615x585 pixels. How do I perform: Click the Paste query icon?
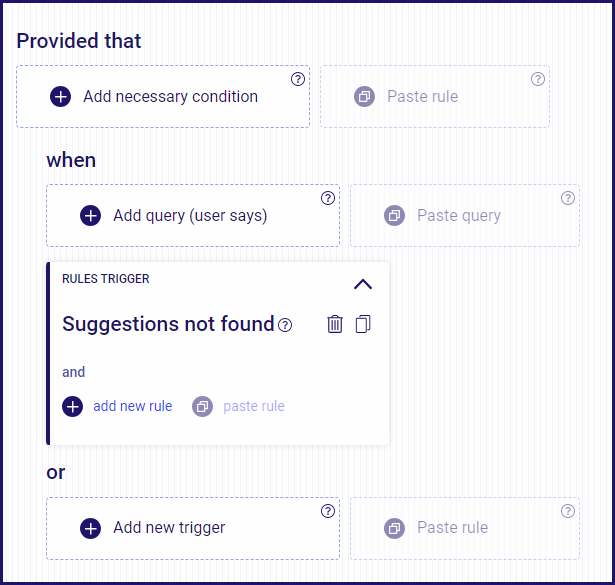[x=394, y=216]
